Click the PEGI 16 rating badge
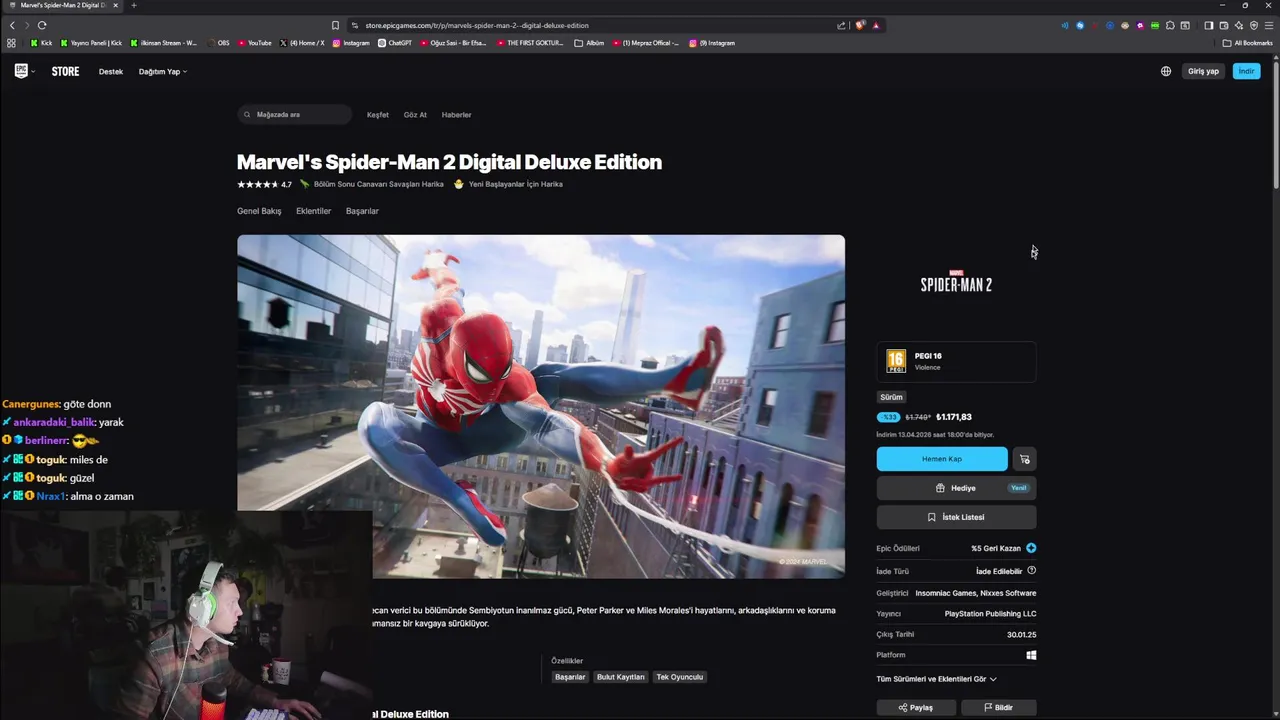Viewport: 1280px width, 720px height. [x=896, y=361]
